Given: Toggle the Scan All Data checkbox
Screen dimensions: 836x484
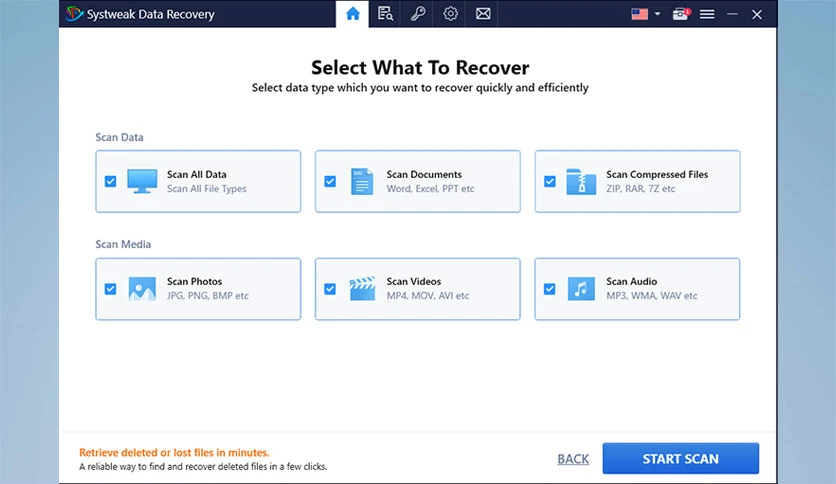Looking at the screenshot, I should [110, 181].
